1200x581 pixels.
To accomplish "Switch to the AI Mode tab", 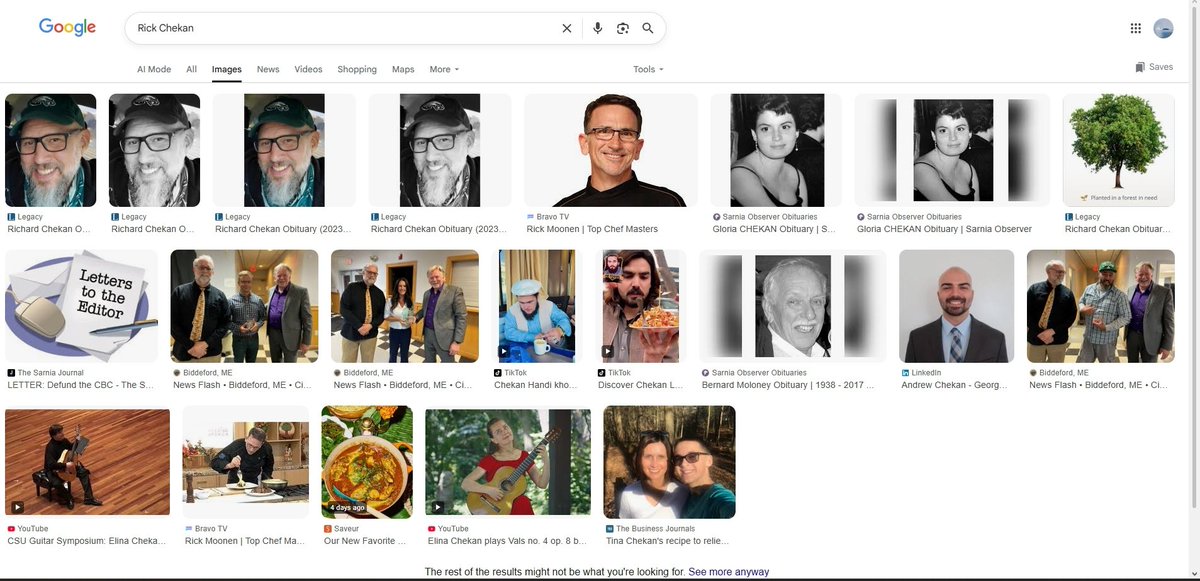I will pos(154,69).
